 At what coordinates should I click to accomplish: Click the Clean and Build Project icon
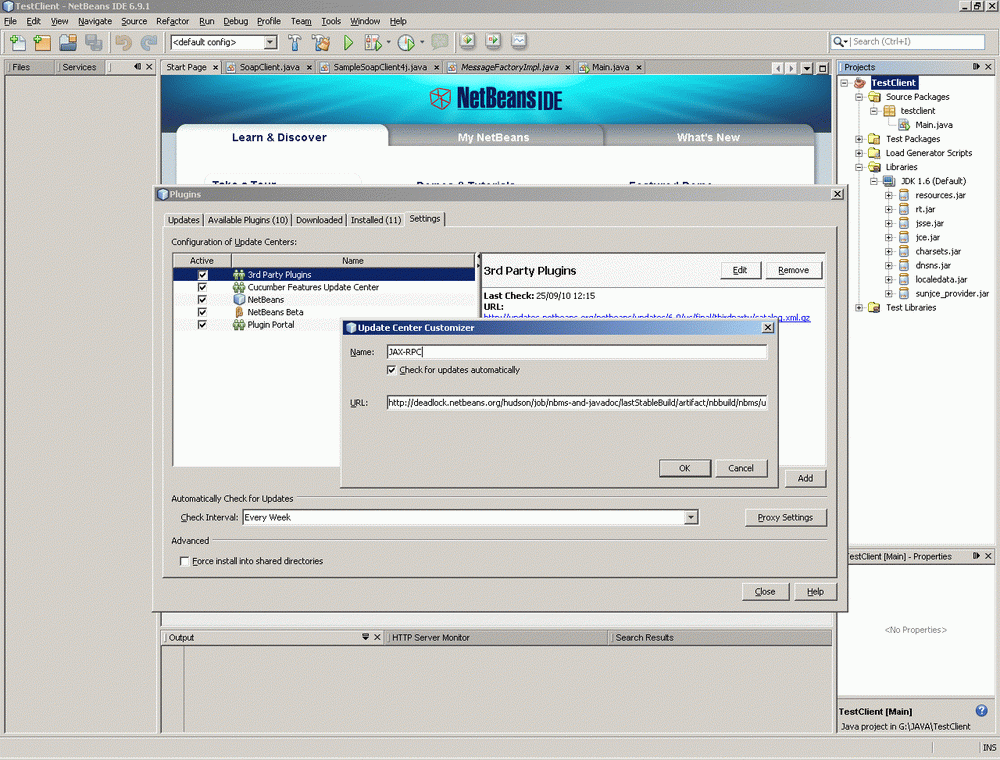[x=321, y=43]
